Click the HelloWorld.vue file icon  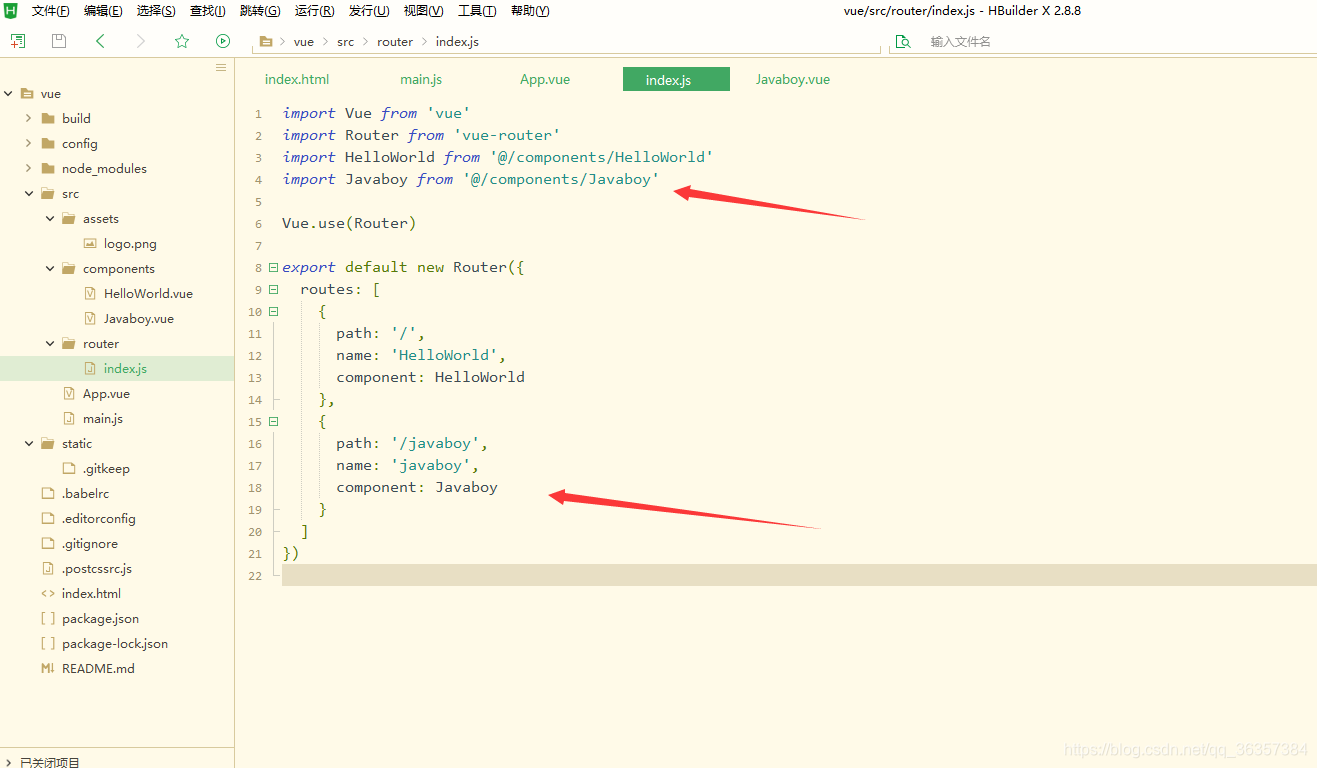click(90, 293)
